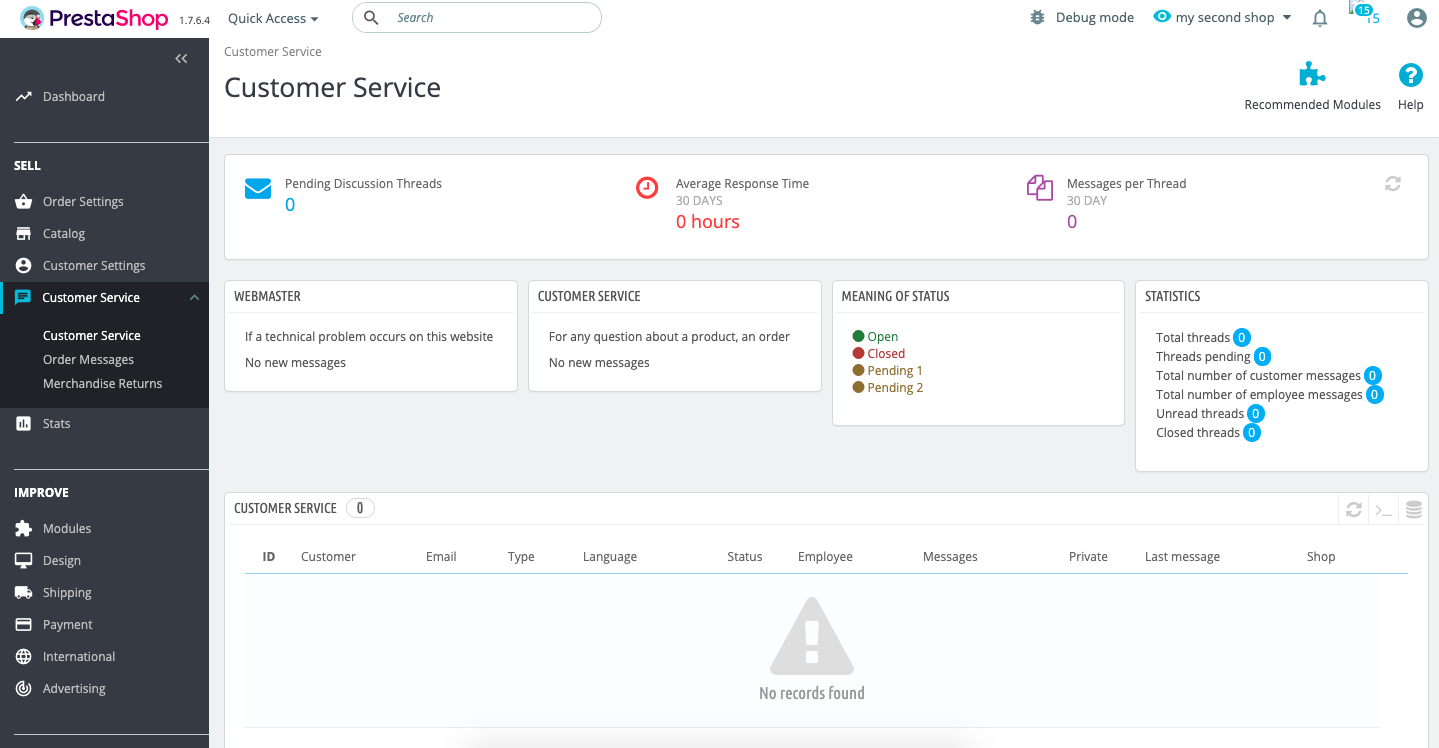This screenshot has width=1439, height=748.
Task: Click the notifications bell icon
Action: click(x=1319, y=17)
